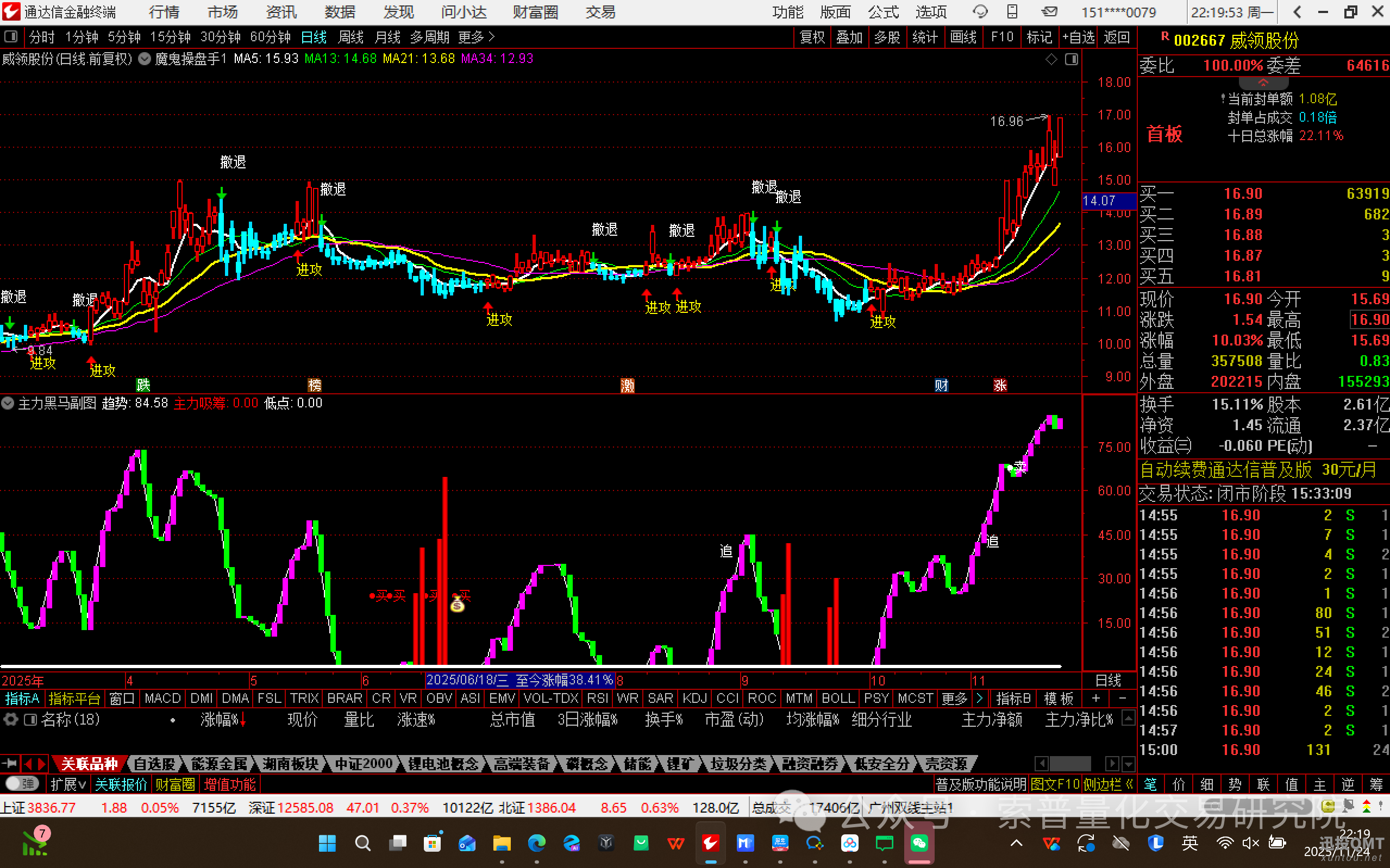
Task: Open the WeChat icon in the taskbar
Action: click(919, 842)
